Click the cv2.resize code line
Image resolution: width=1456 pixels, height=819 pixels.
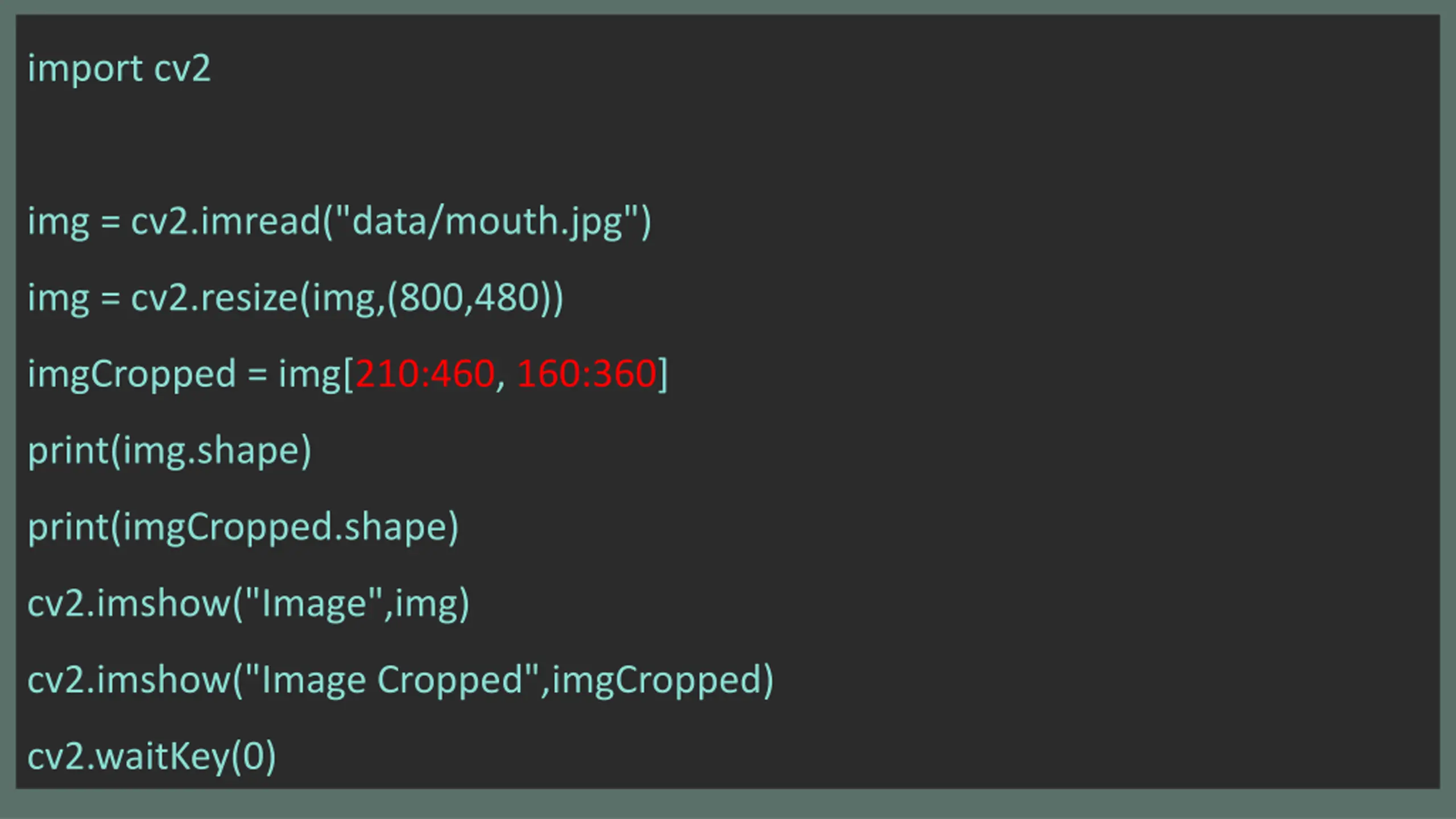tap(296, 299)
